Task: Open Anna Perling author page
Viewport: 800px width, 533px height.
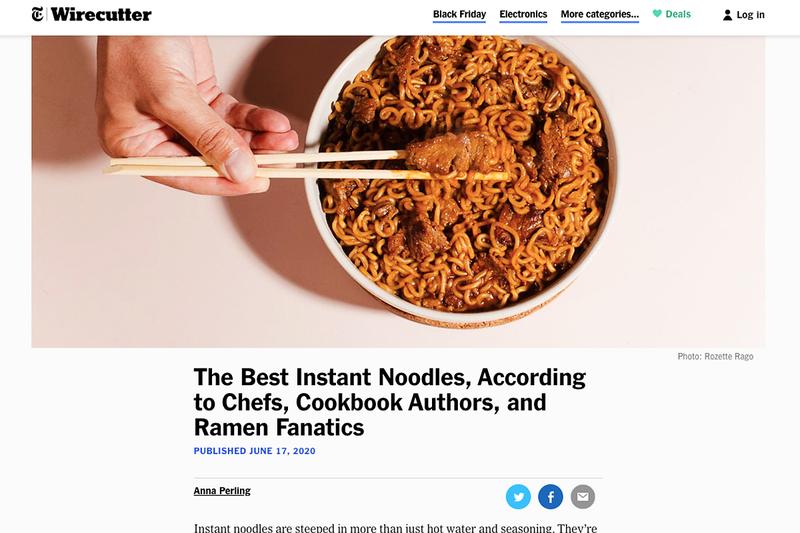Action: (222, 491)
